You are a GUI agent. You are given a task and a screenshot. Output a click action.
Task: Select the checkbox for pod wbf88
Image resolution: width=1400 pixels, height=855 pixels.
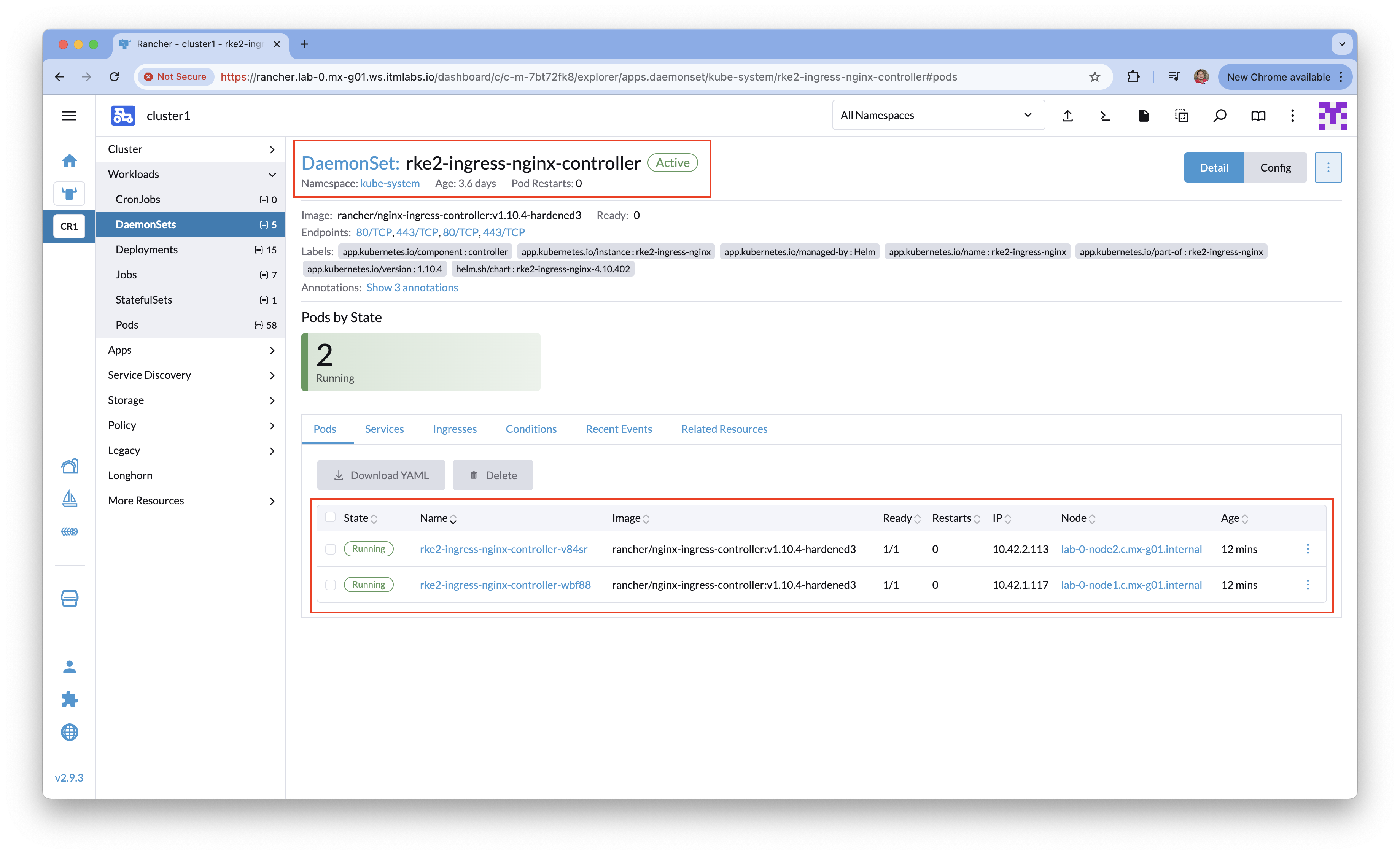pyautogui.click(x=331, y=585)
